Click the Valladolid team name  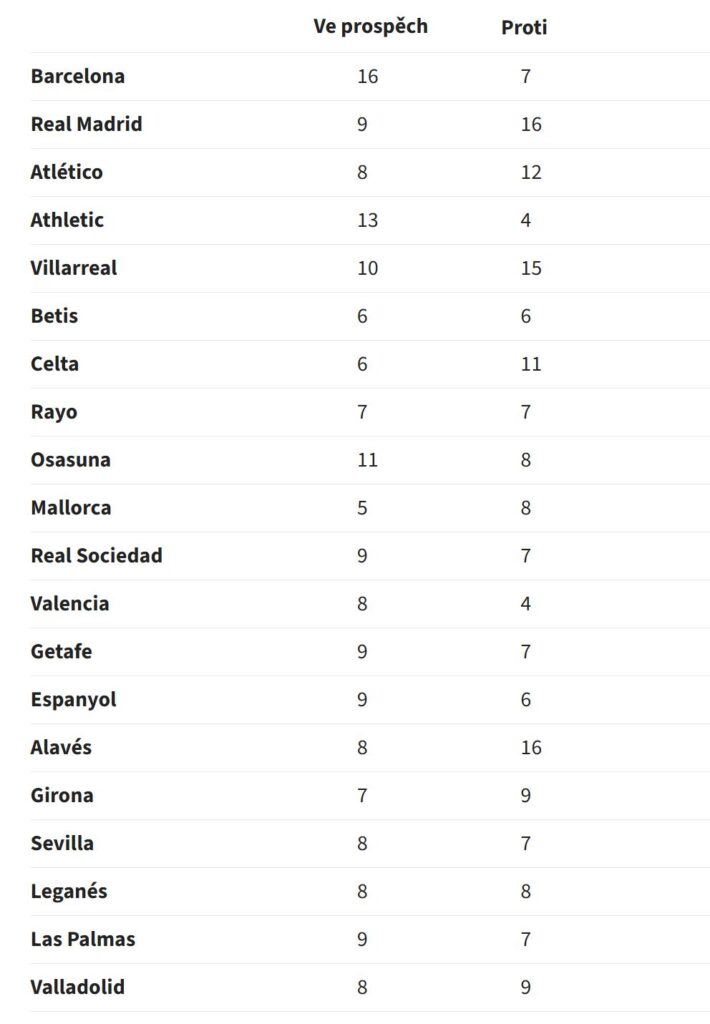pos(78,987)
